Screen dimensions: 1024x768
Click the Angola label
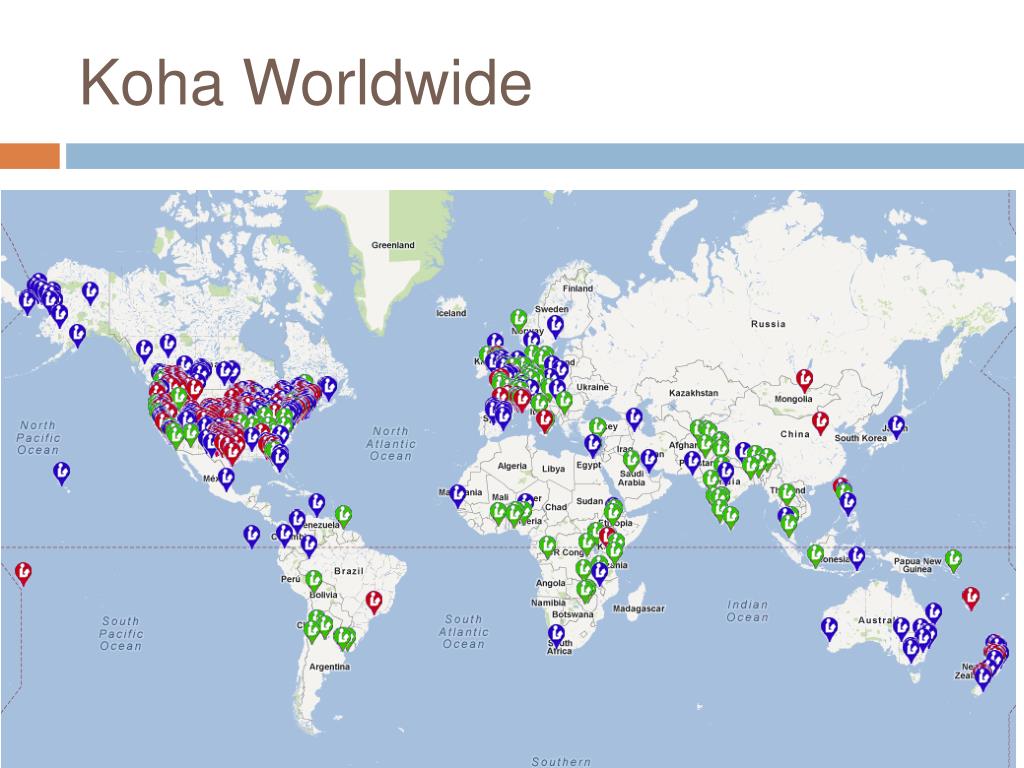click(x=551, y=583)
